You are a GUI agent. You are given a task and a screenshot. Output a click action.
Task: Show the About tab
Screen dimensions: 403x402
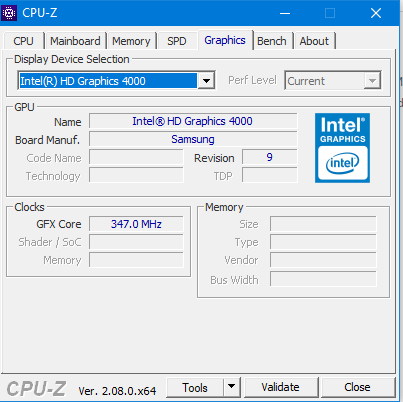[x=314, y=41]
